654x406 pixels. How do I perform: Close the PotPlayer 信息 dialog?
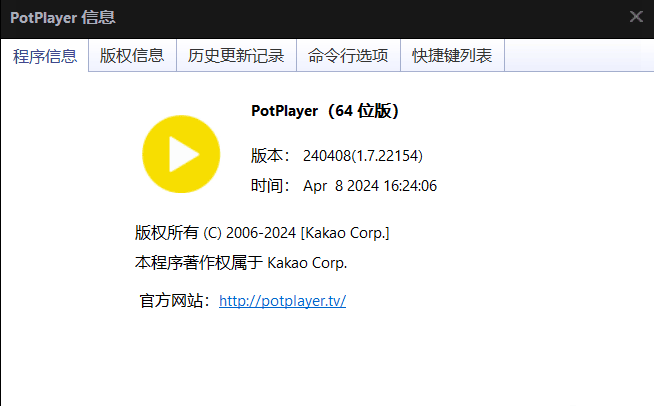click(636, 17)
